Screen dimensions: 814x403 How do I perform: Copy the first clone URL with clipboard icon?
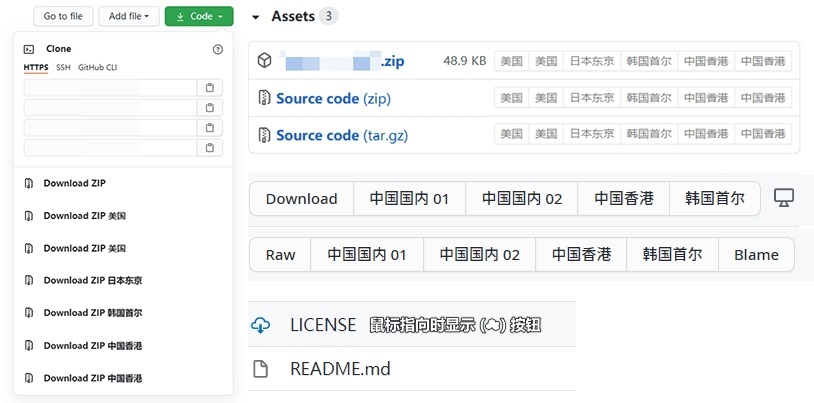click(209, 88)
